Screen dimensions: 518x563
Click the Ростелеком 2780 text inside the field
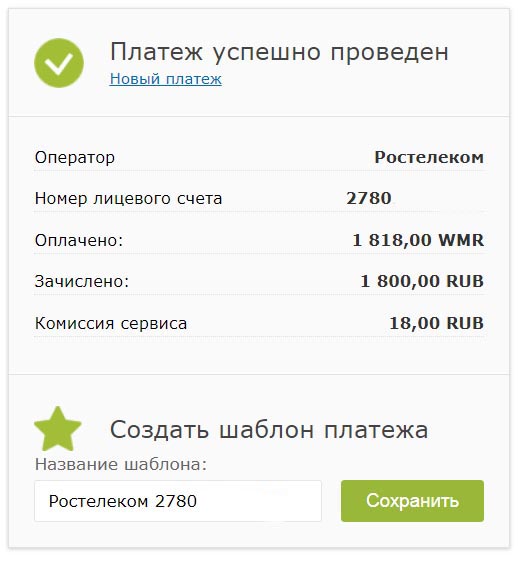click(x=123, y=501)
